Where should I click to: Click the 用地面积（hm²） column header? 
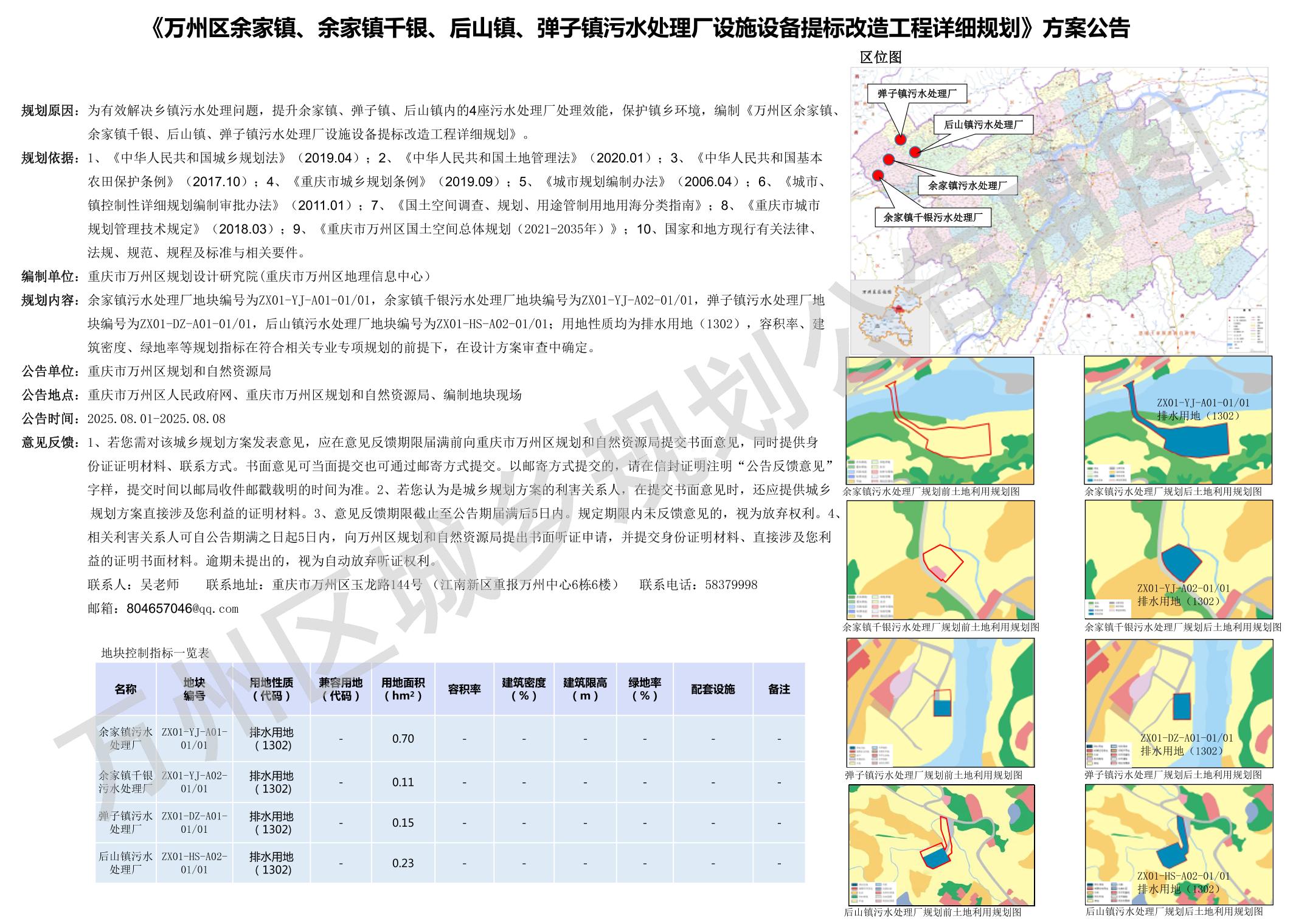[x=403, y=689]
